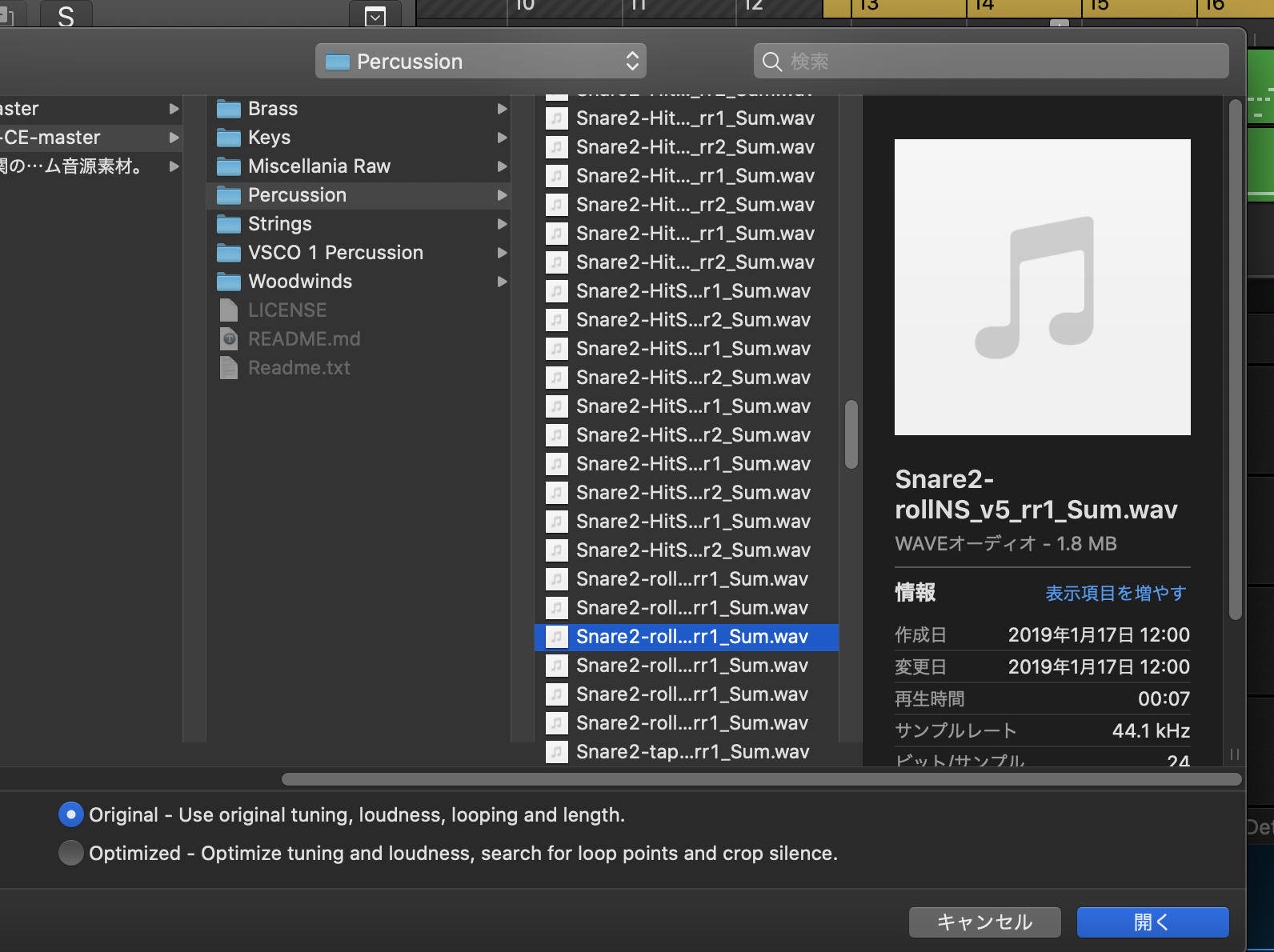Click the キャンセル button
Image resolution: width=1274 pixels, height=952 pixels.
(985, 922)
